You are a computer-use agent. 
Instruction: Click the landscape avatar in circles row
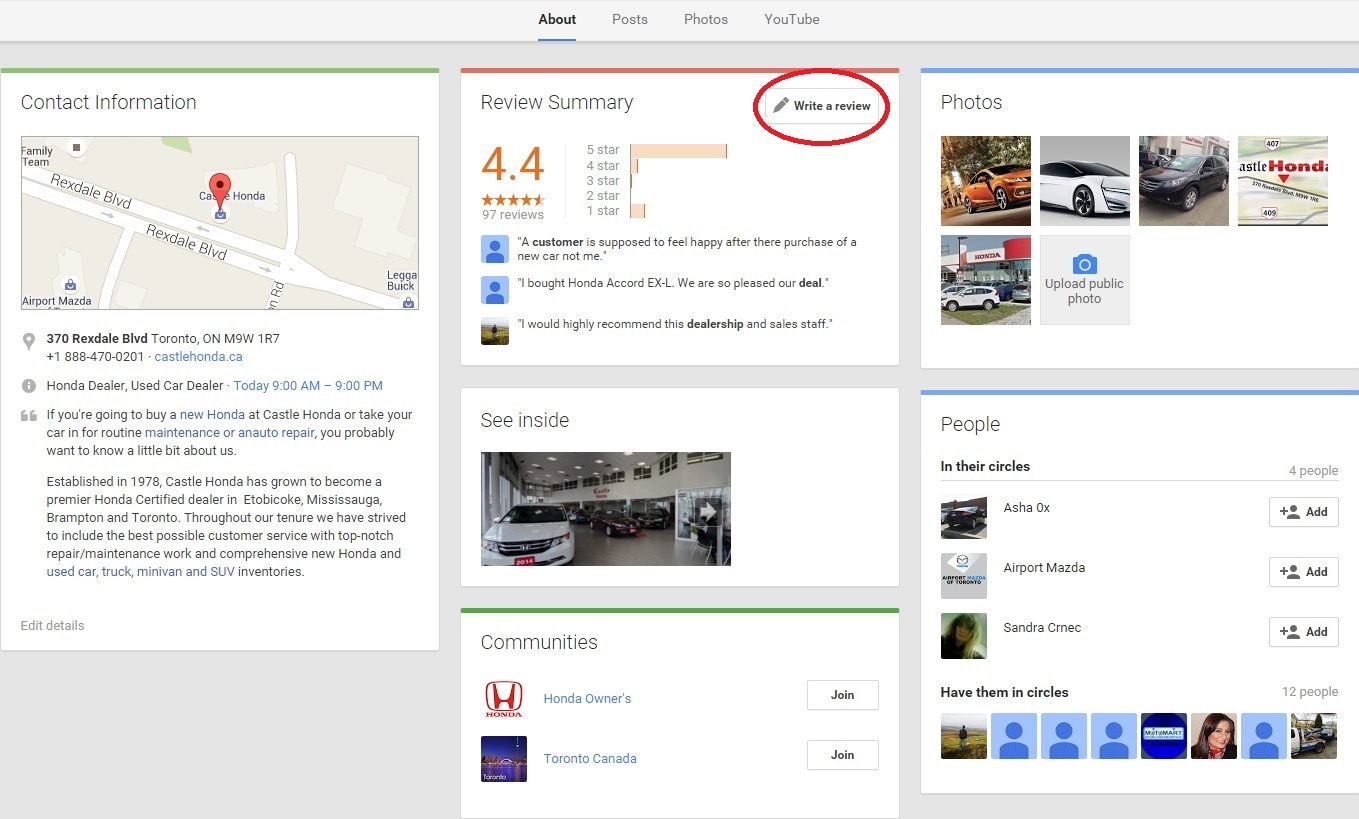click(964, 736)
